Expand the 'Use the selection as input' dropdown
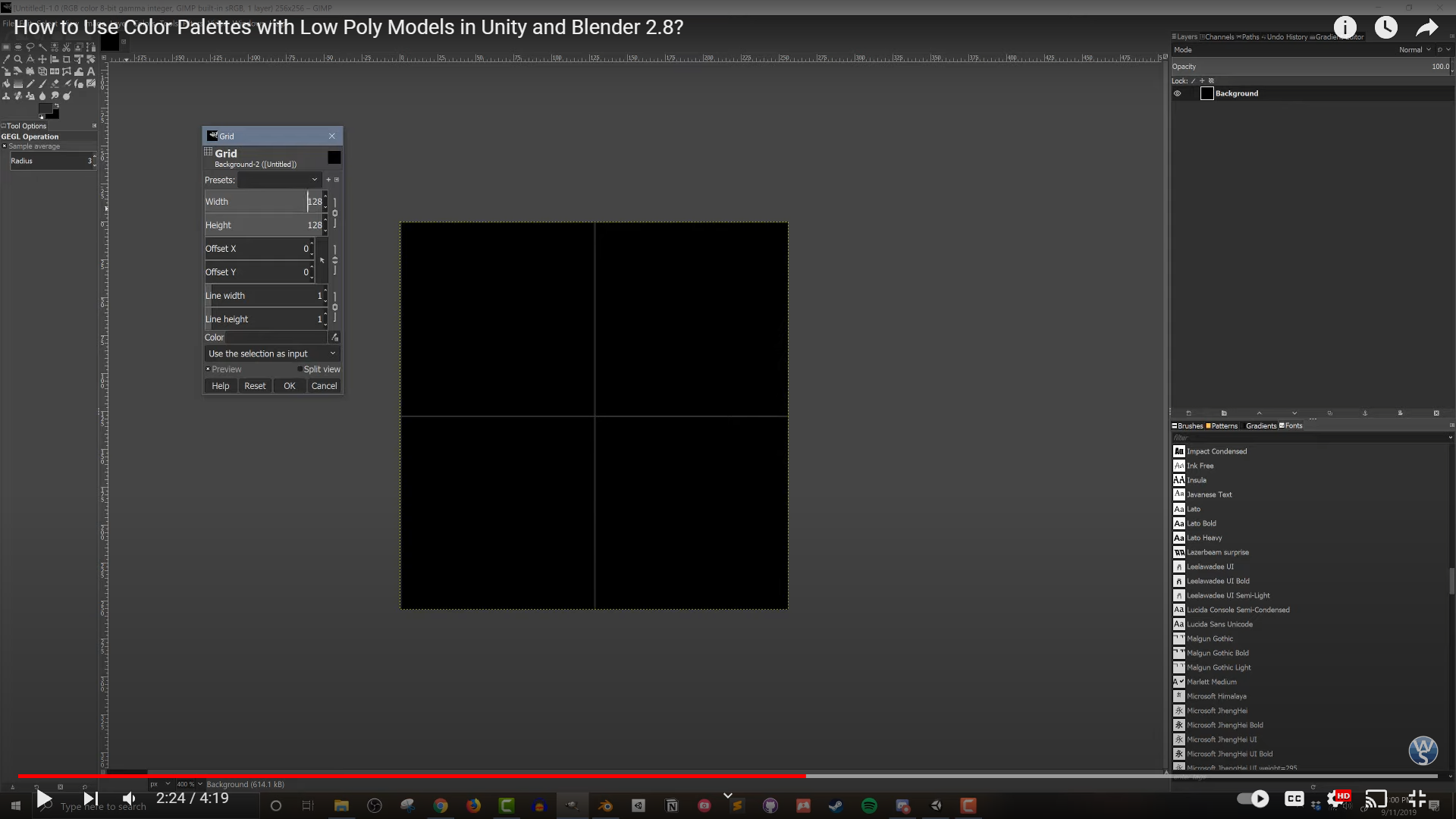This screenshot has height=819, width=1456. (x=271, y=354)
